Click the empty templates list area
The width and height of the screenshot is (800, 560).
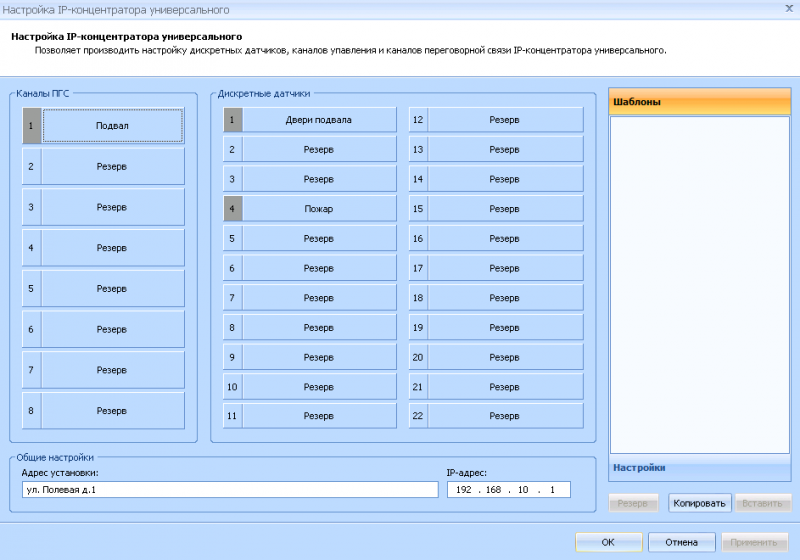[x=699, y=285]
